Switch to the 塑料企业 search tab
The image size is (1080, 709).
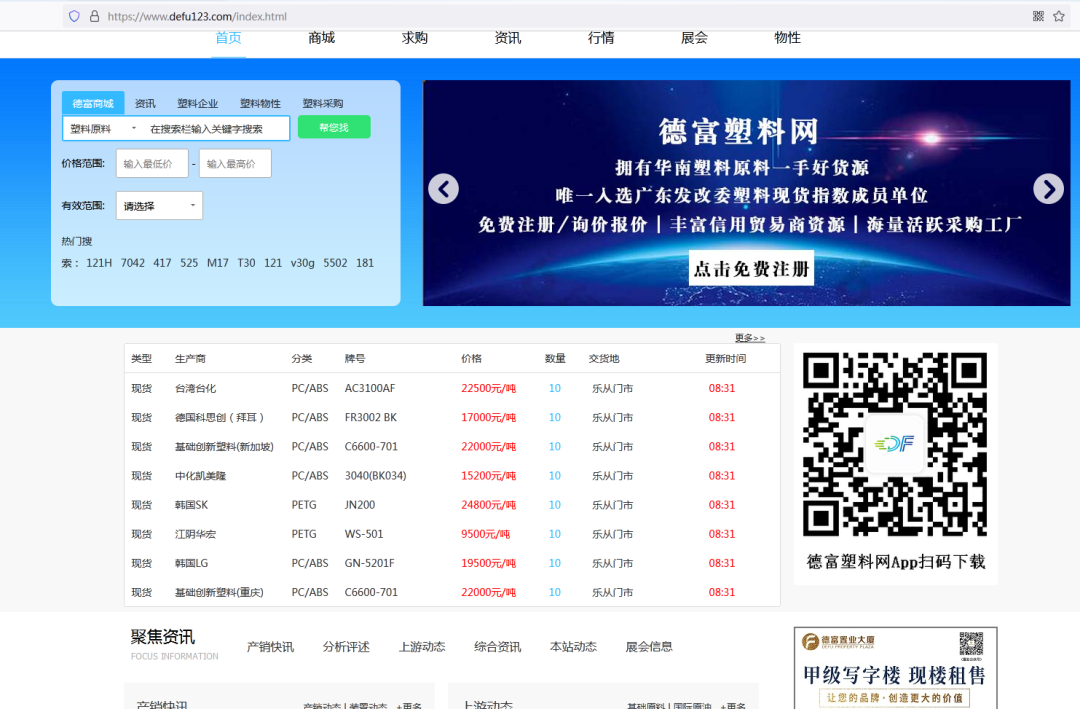point(197,102)
